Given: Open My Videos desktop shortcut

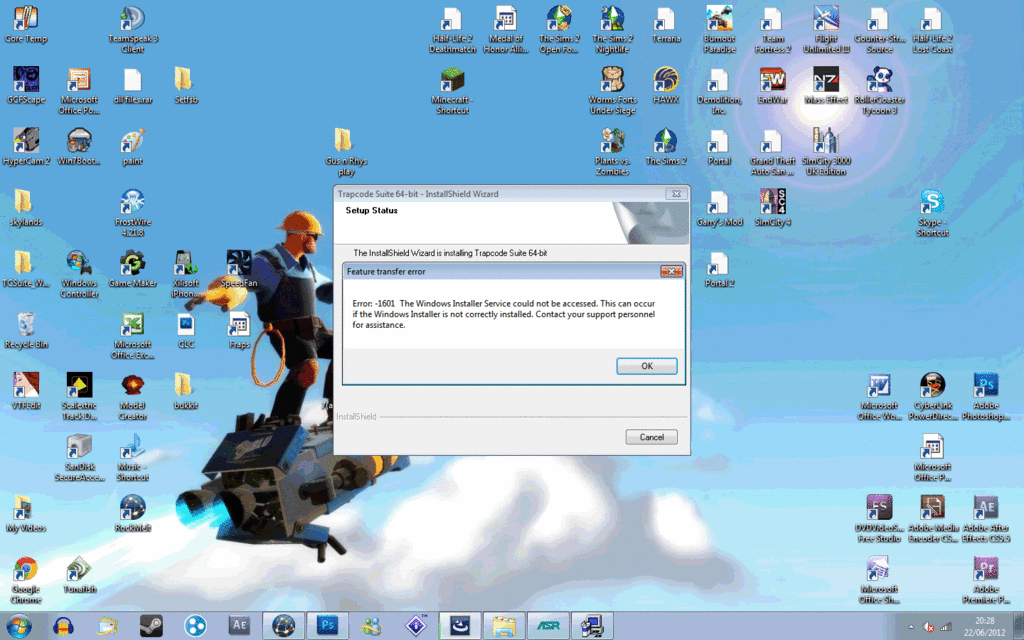Looking at the screenshot, I should click(26, 513).
